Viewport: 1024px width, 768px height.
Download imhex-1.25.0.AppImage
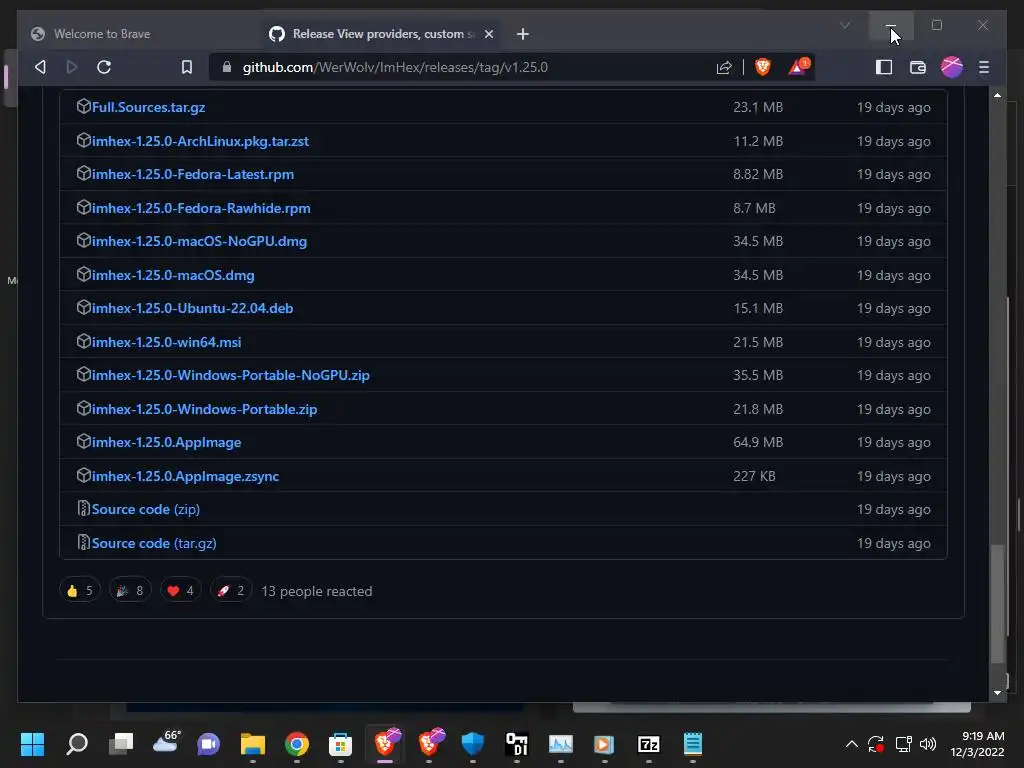coord(167,443)
